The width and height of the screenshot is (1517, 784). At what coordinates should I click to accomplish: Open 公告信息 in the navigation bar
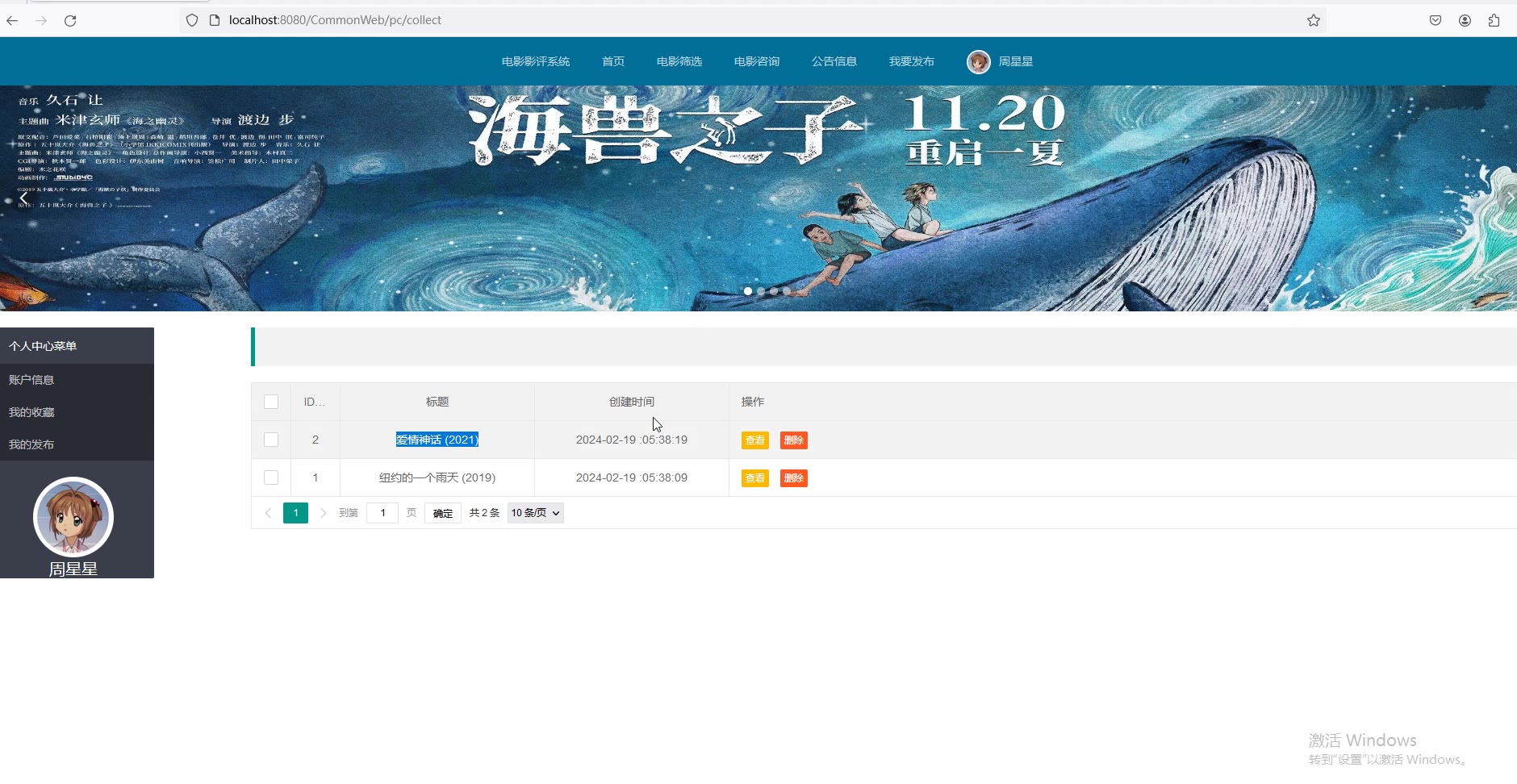(x=834, y=61)
